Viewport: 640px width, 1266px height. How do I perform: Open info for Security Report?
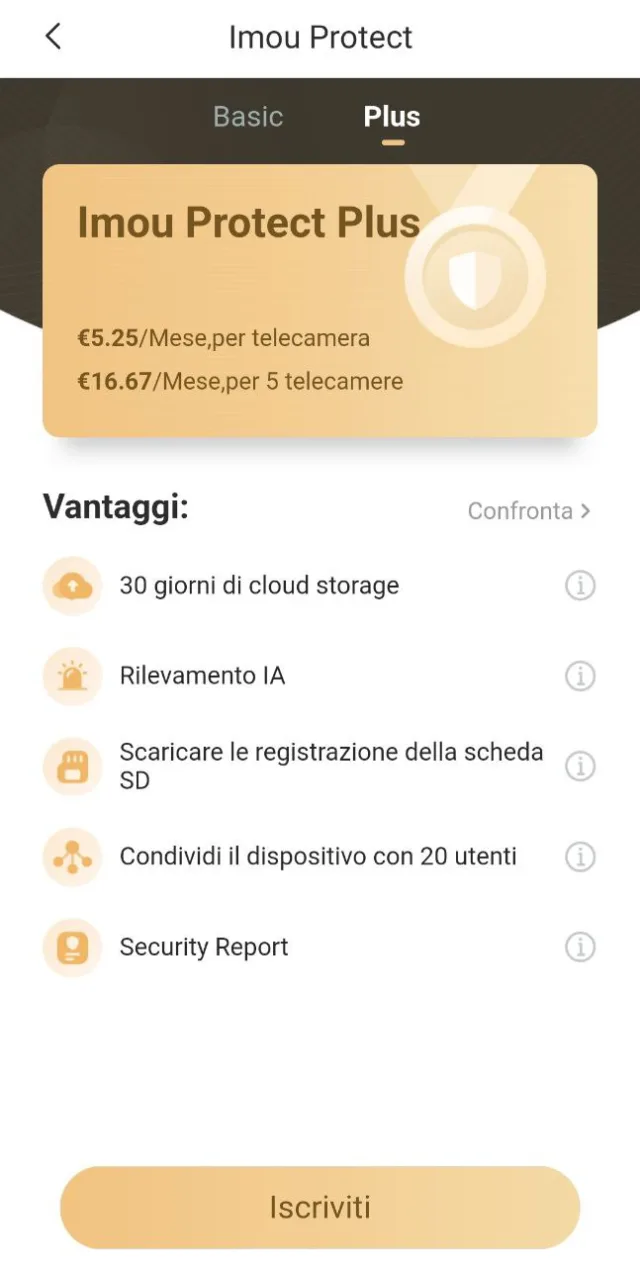[580, 947]
